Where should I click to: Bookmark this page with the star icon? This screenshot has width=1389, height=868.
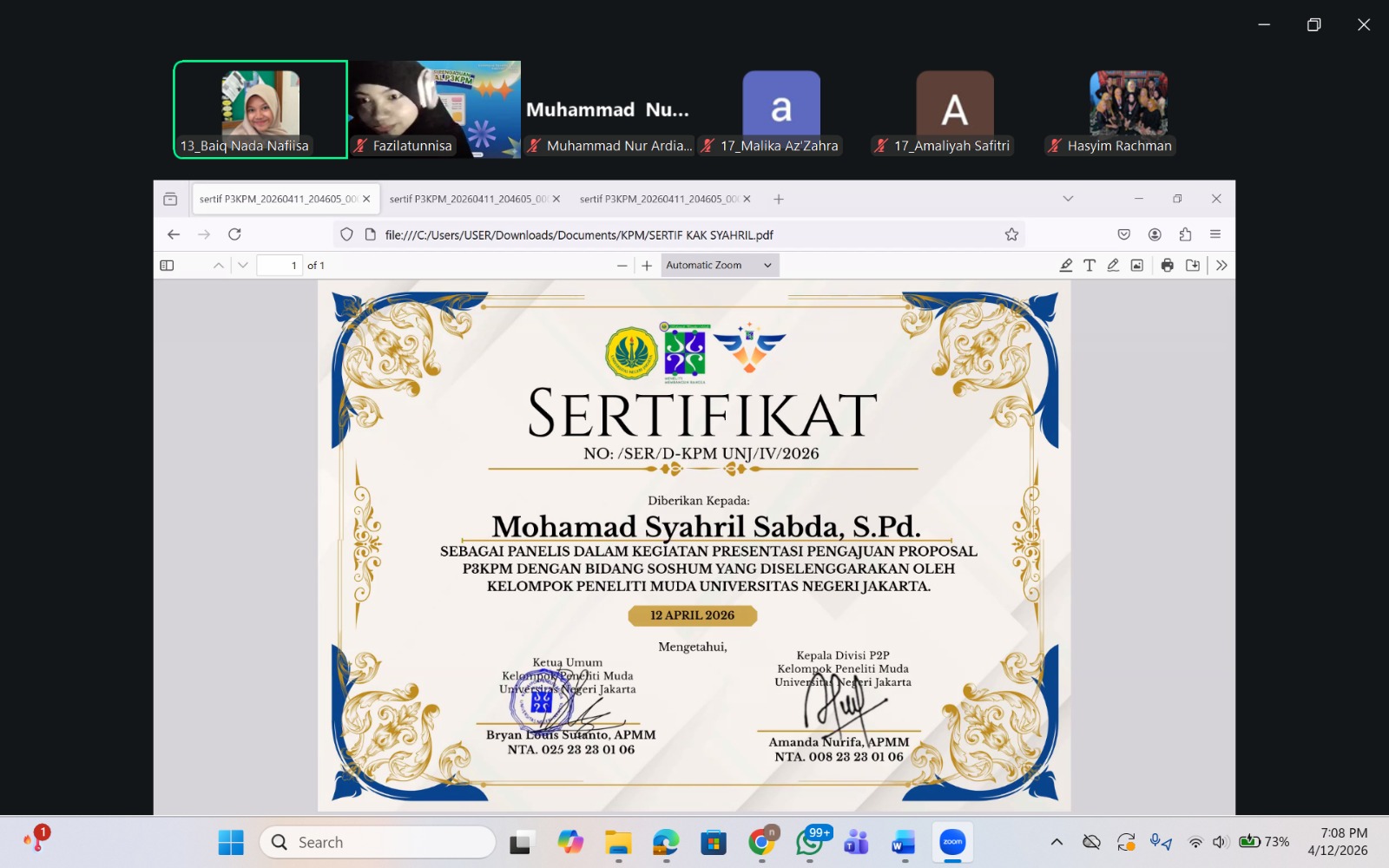(1011, 234)
